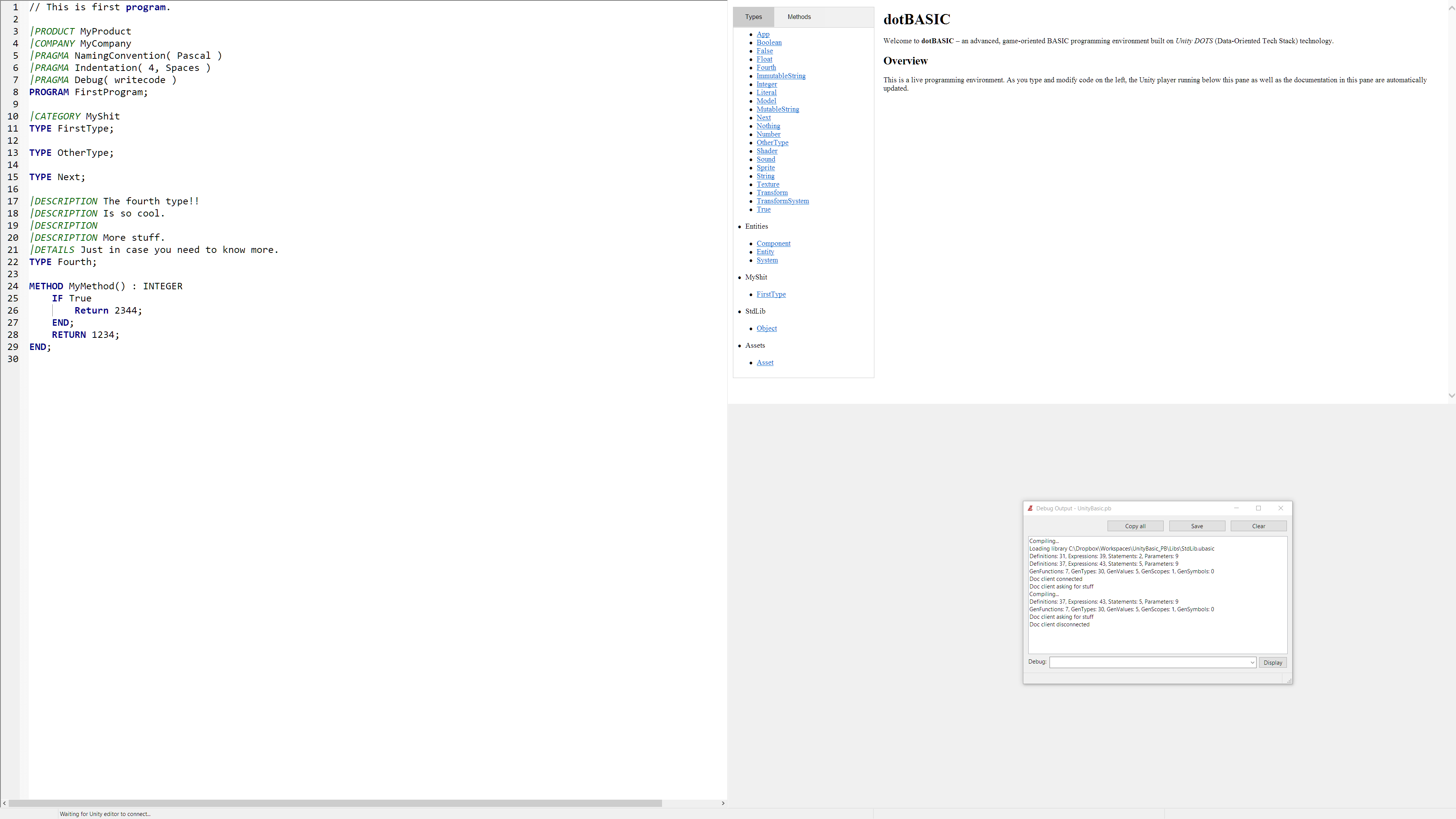Image resolution: width=1456 pixels, height=819 pixels.
Task: Maximize the Debug Output window
Action: pyautogui.click(x=1258, y=508)
